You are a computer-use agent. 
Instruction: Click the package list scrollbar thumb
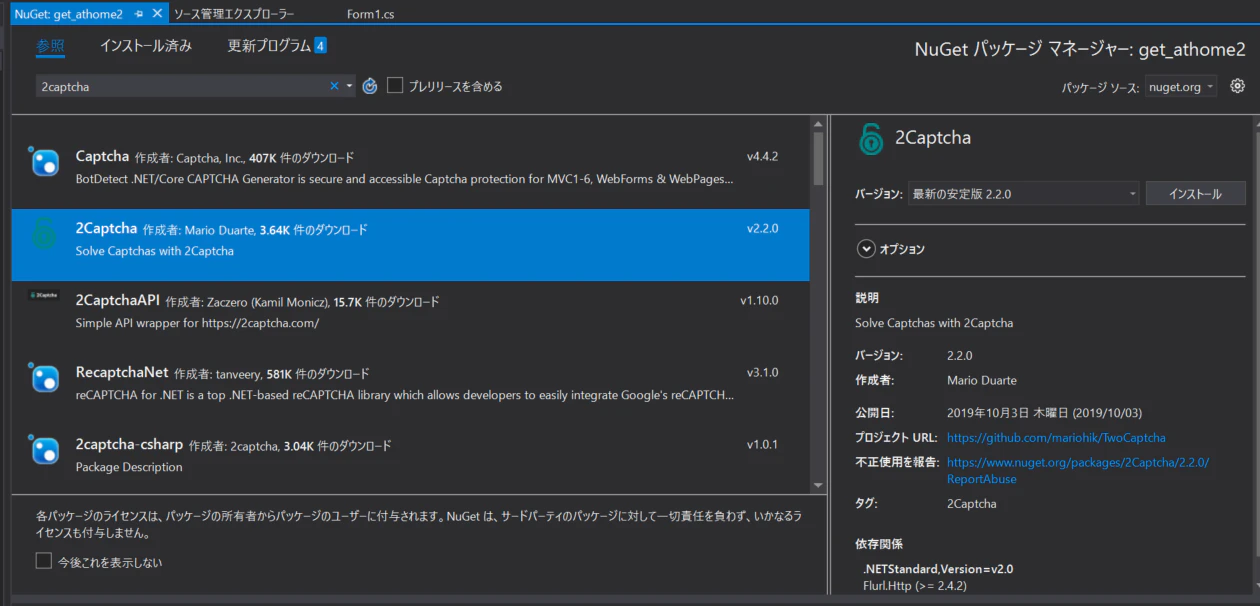[x=818, y=159]
